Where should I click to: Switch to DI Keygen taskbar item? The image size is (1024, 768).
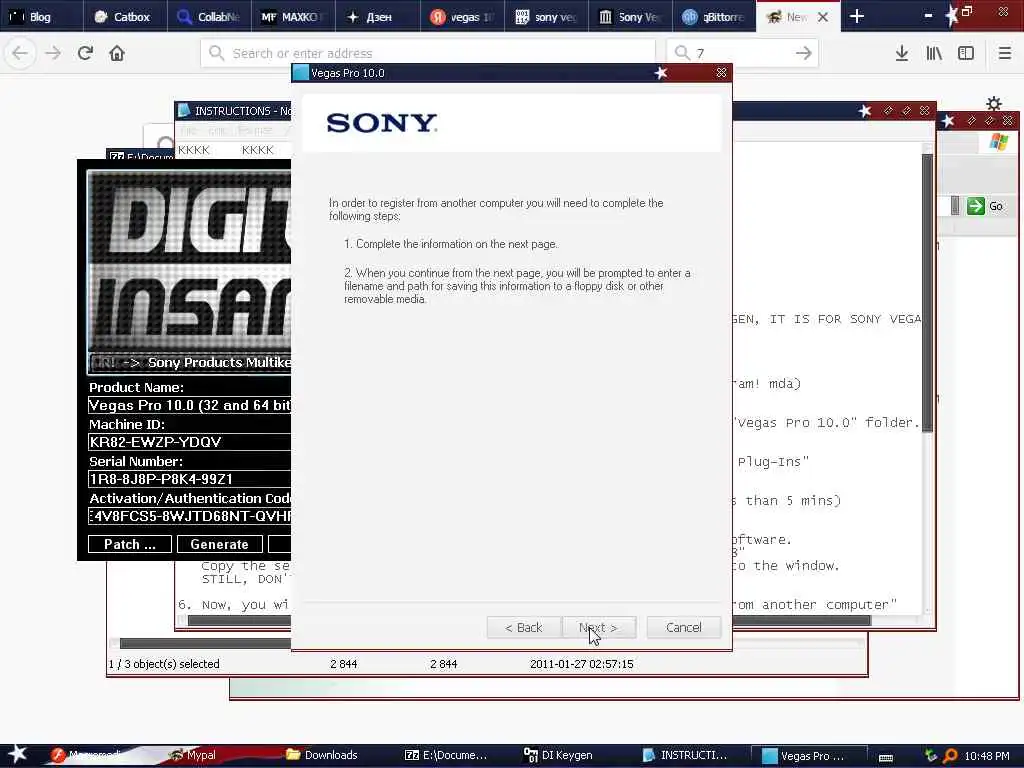(558, 755)
